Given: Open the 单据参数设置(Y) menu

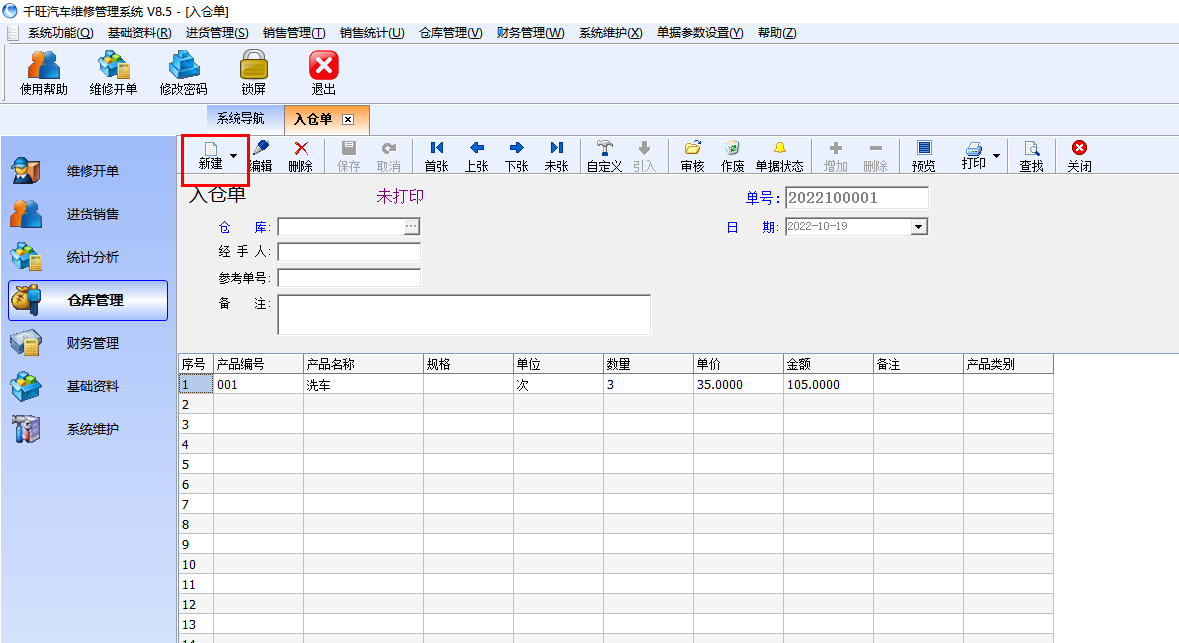Looking at the screenshot, I should [x=700, y=33].
